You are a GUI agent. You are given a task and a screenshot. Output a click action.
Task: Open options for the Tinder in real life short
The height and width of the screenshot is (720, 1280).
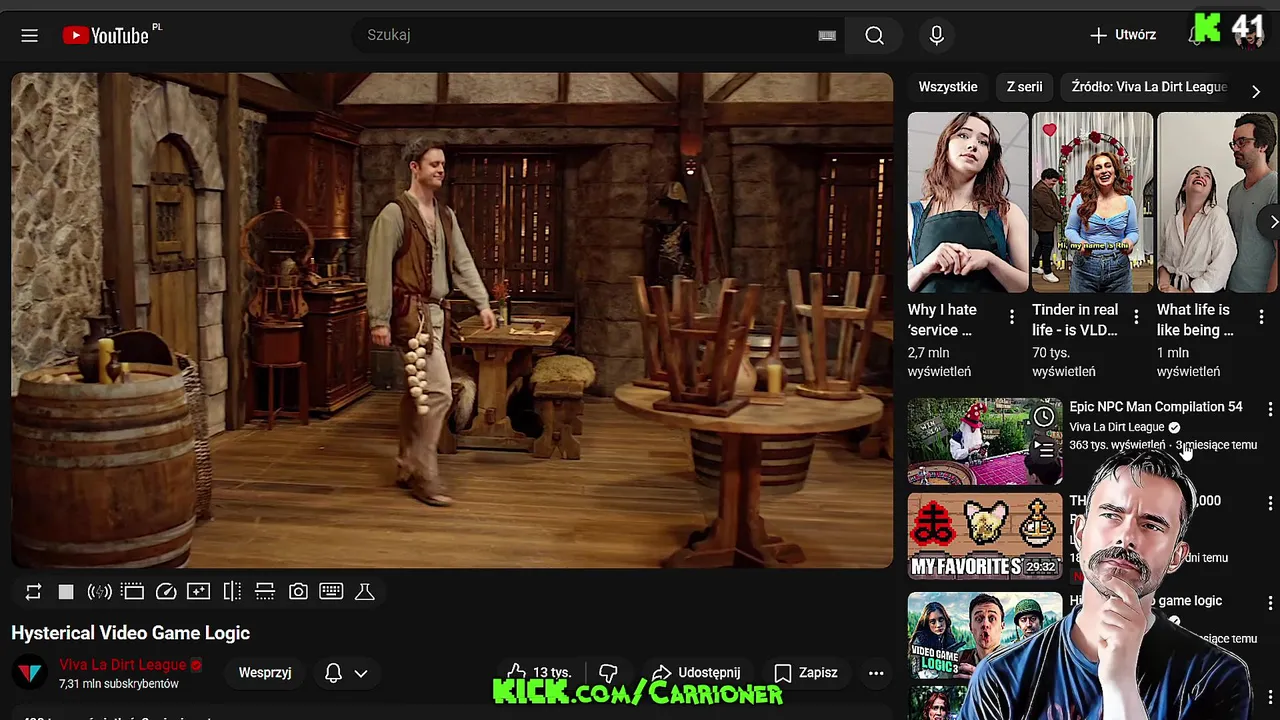click(x=1136, y=317)
